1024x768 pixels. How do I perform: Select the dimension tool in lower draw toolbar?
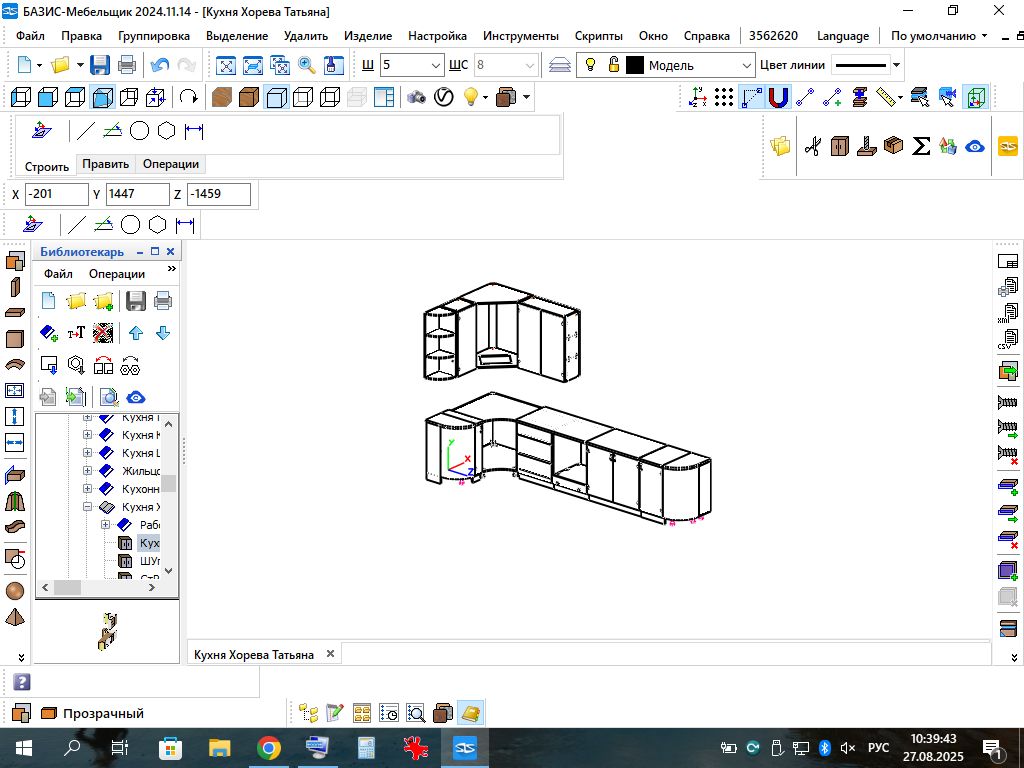point(185,225)
